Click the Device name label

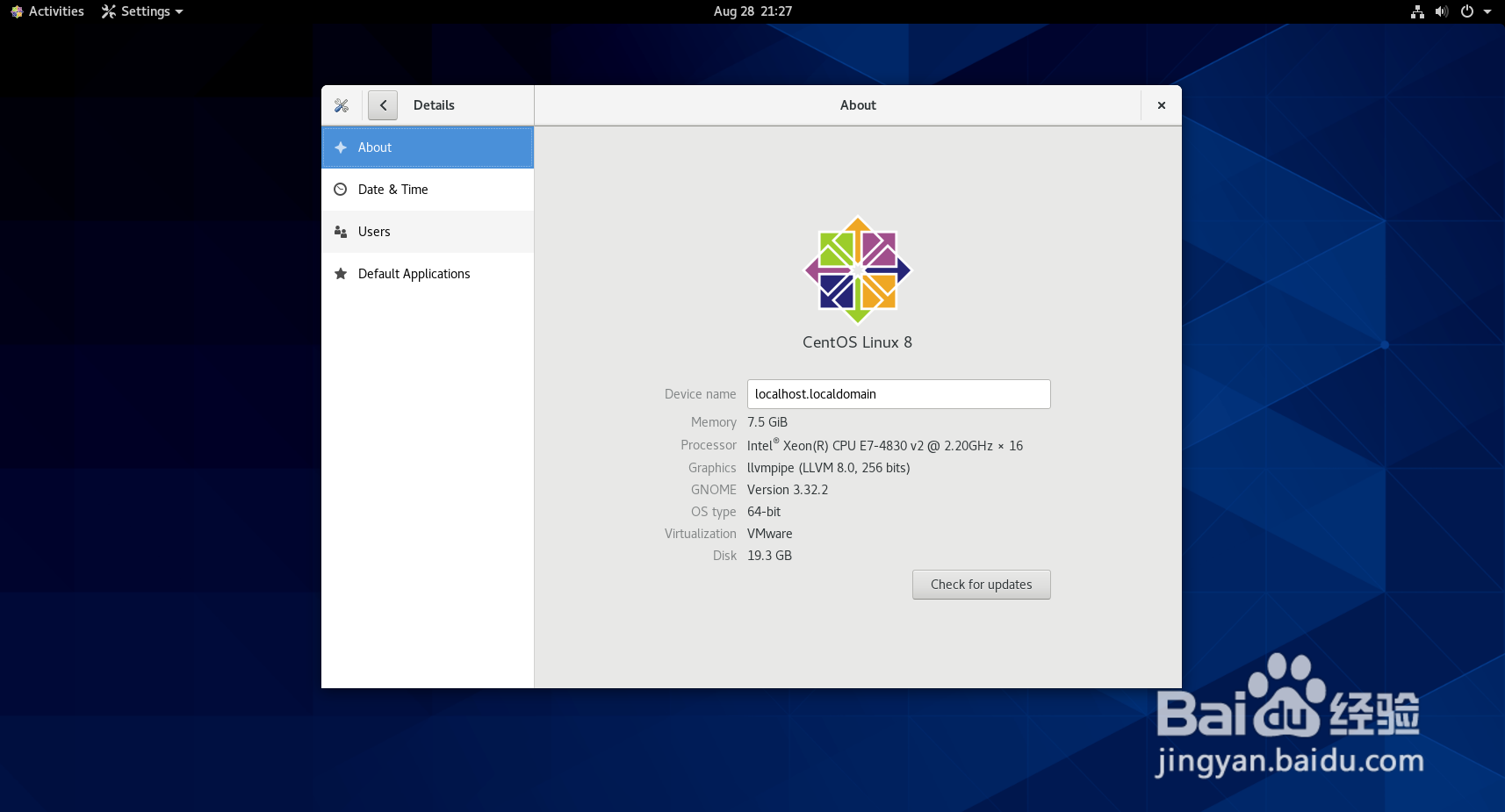[x=700, y=394]
